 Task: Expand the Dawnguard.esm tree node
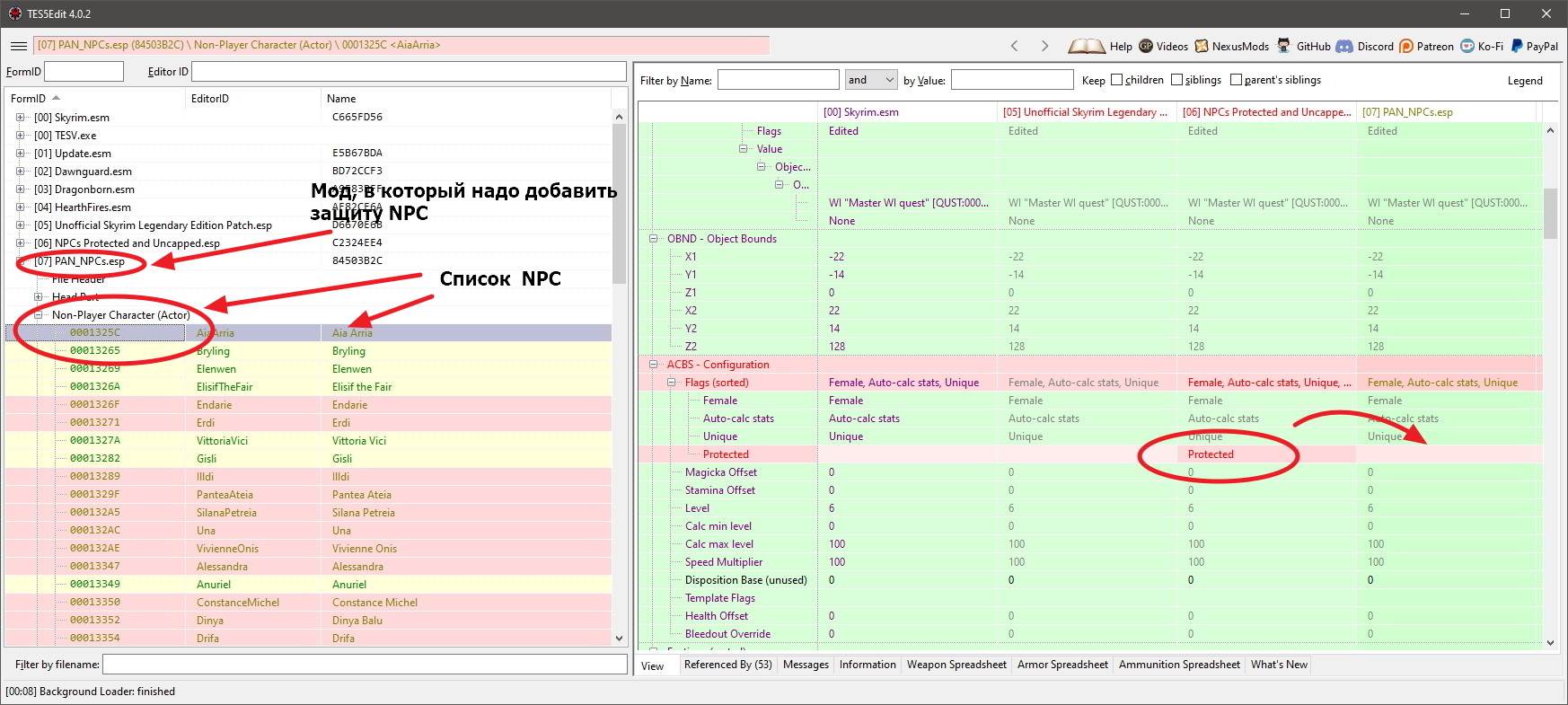click(x=21, y=172)
